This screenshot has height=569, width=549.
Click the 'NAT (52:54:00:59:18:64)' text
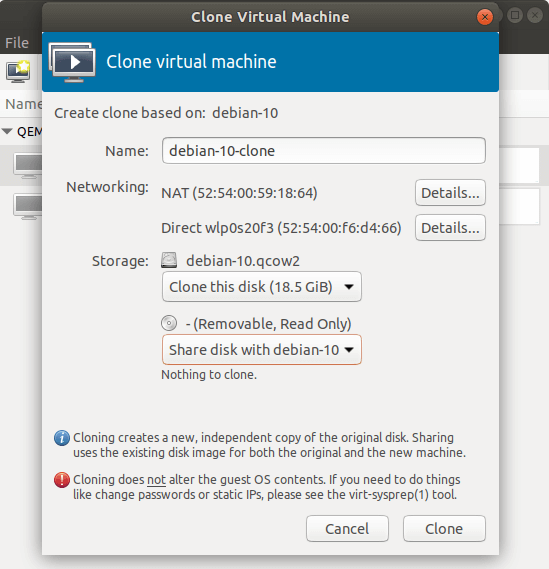[239, 193]
